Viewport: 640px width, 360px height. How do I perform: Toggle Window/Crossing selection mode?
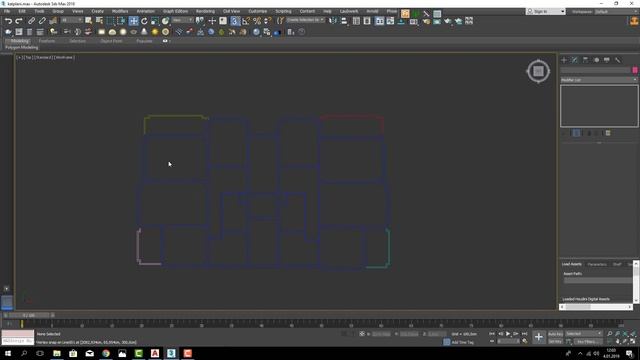coord(121,20)
